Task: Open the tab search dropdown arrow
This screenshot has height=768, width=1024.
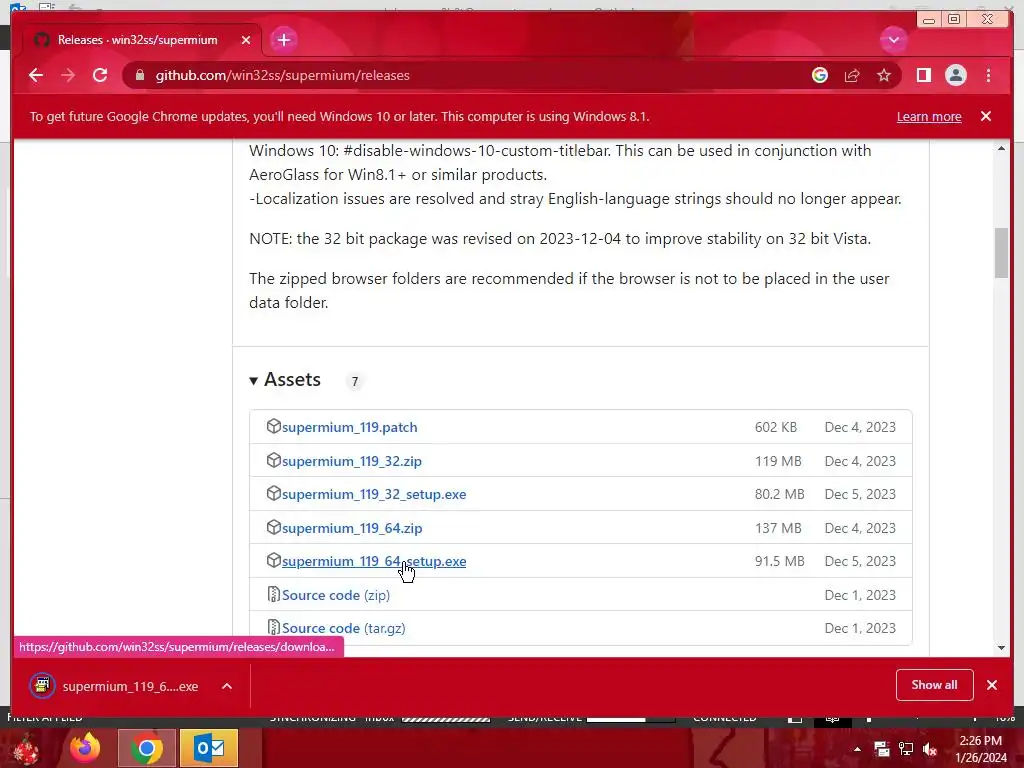Action: 893,40
